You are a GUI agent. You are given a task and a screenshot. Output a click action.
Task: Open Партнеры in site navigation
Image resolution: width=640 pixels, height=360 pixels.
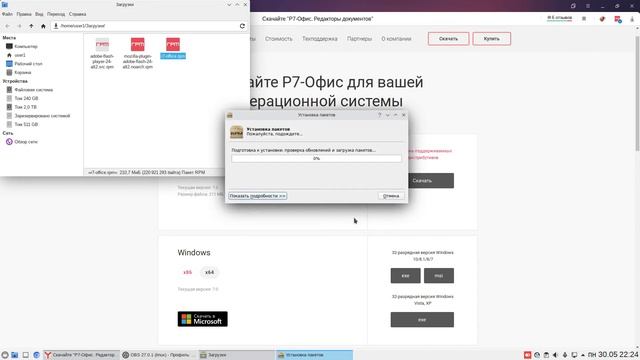(x=359, y=39)
